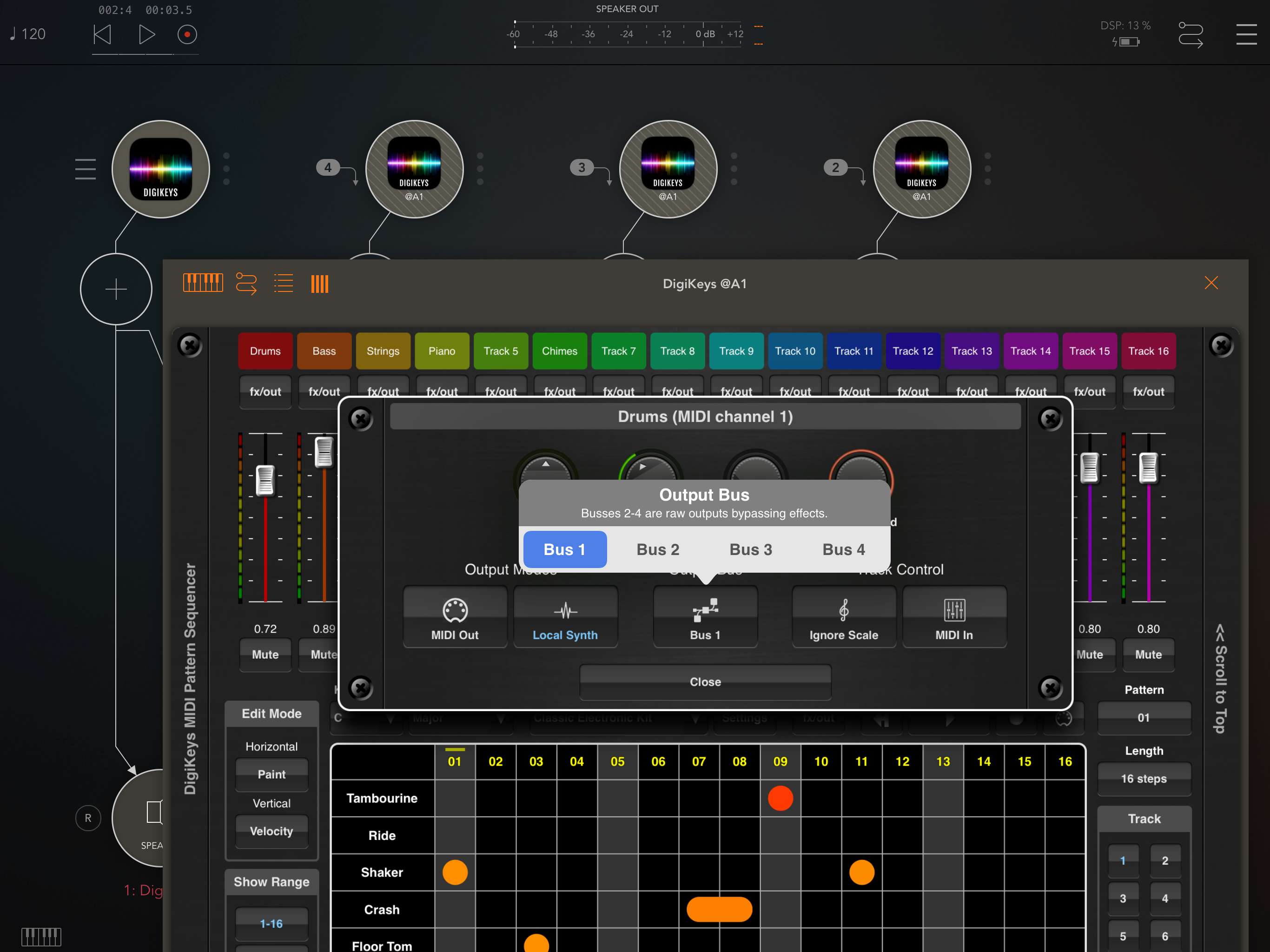Screen dimensions: 1270x952
Task: Open the top-right hamburger menu
Action: click(1246, 34)
